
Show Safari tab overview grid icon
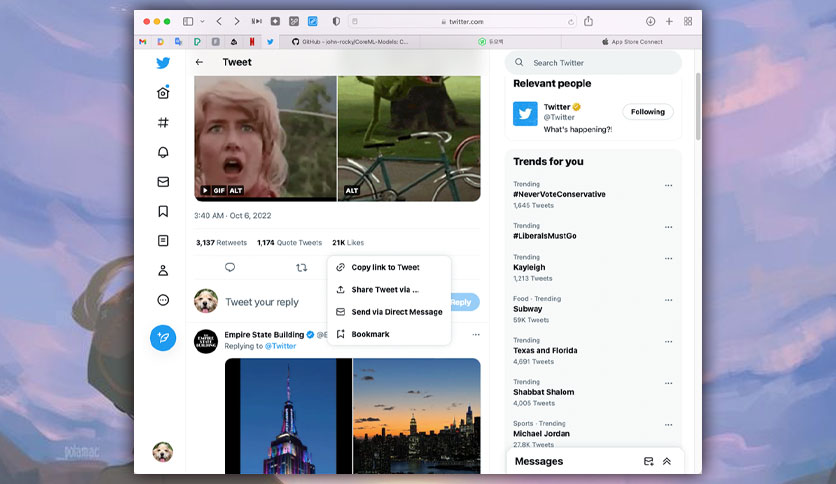(688, 21)
